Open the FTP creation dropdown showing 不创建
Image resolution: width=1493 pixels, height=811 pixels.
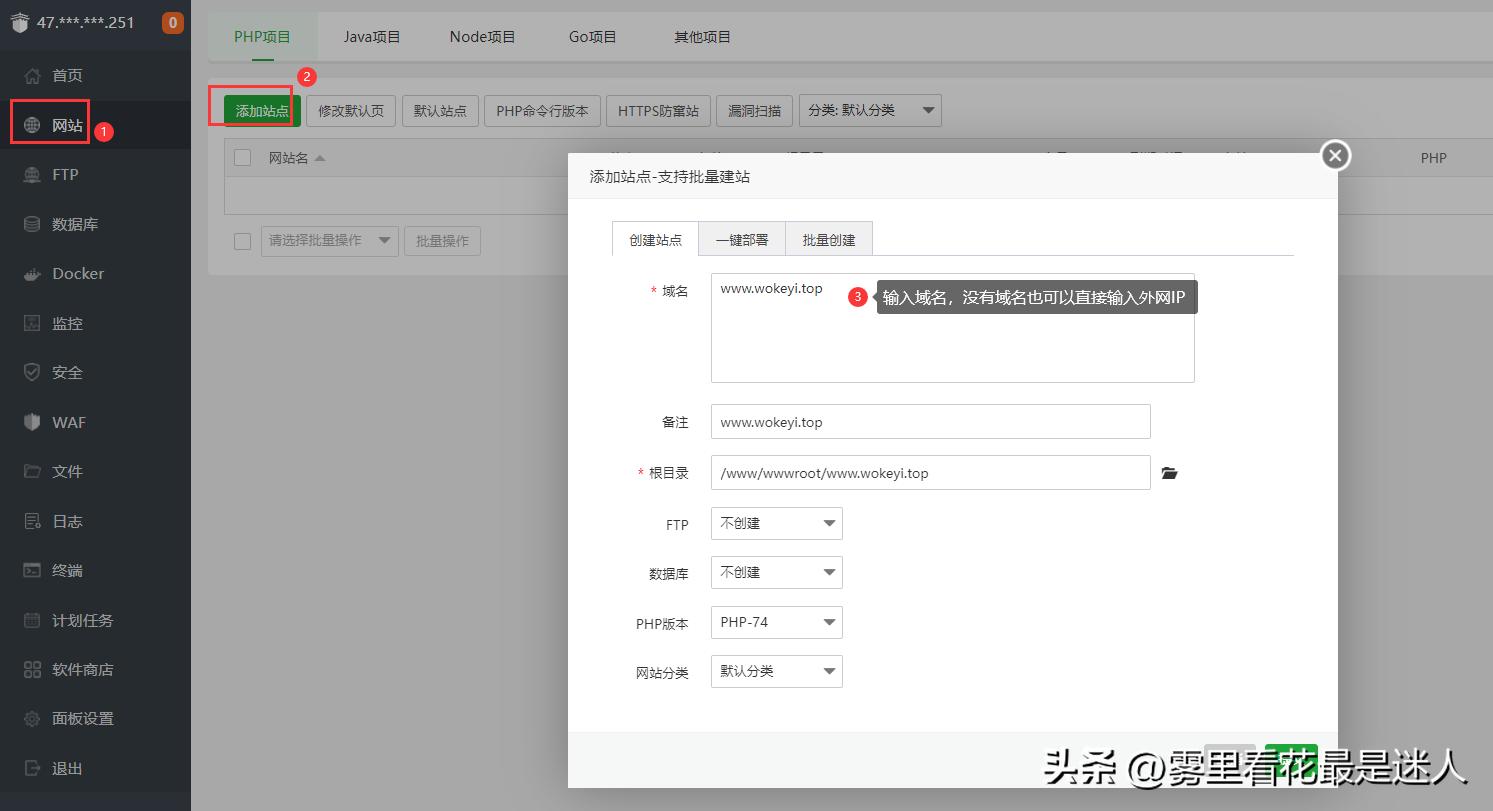pyautogui.click(x=776, y=523)
